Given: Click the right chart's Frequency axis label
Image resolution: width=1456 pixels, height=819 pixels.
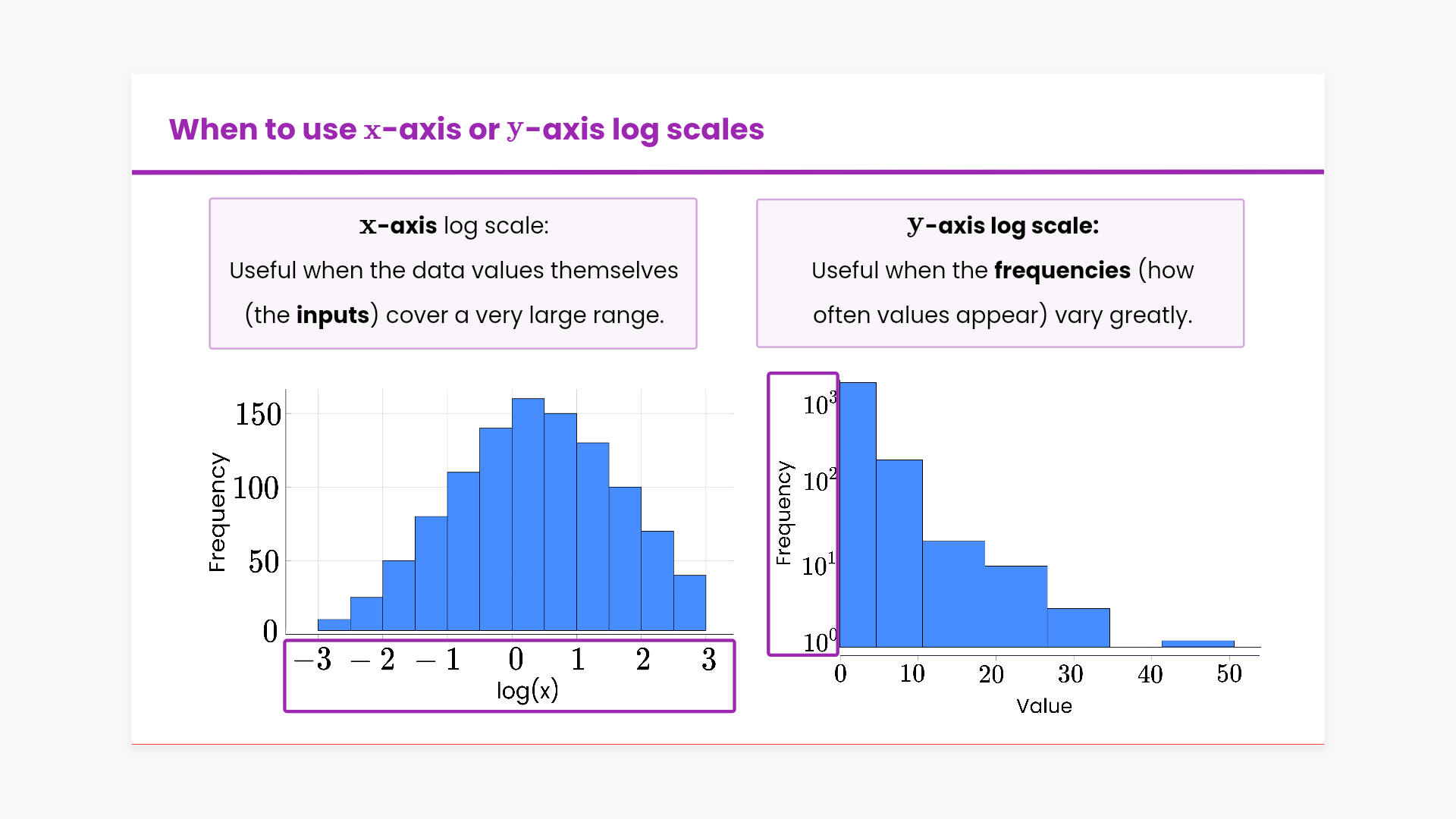Looking at the screenshot, I should [x=783, y=513].
